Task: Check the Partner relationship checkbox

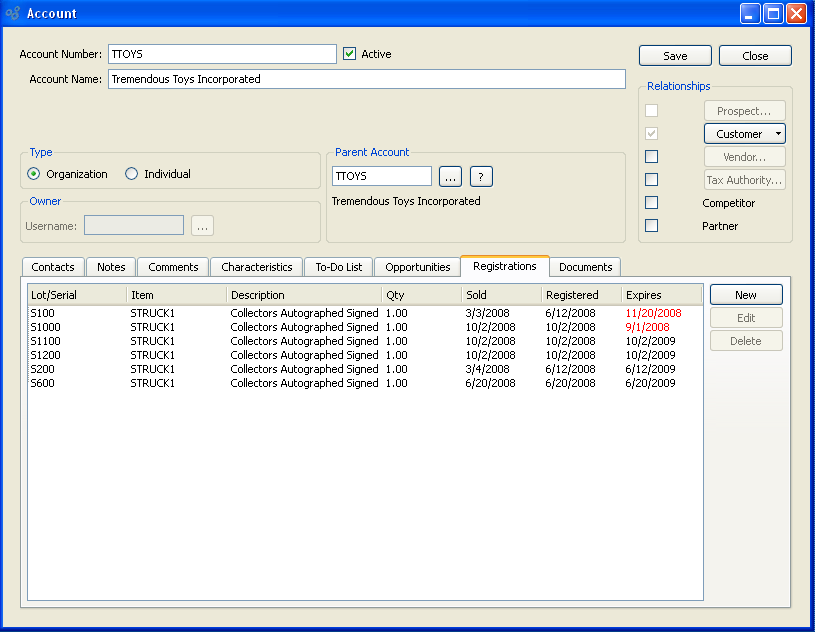Action: 652,226
